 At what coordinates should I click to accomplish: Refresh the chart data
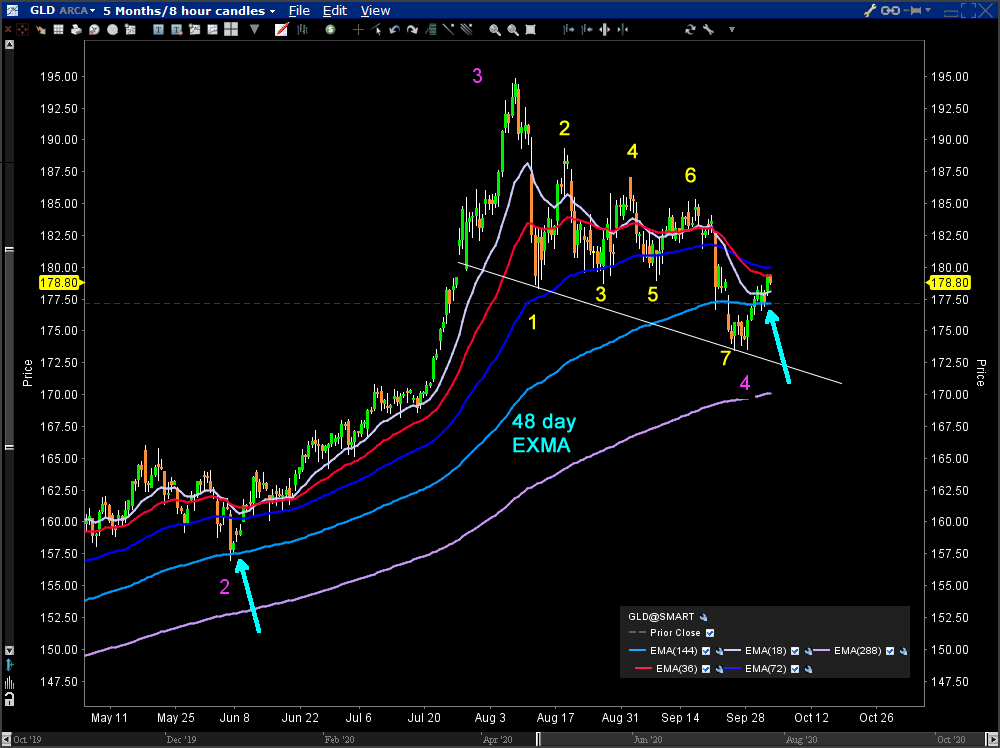pos(690,29)
